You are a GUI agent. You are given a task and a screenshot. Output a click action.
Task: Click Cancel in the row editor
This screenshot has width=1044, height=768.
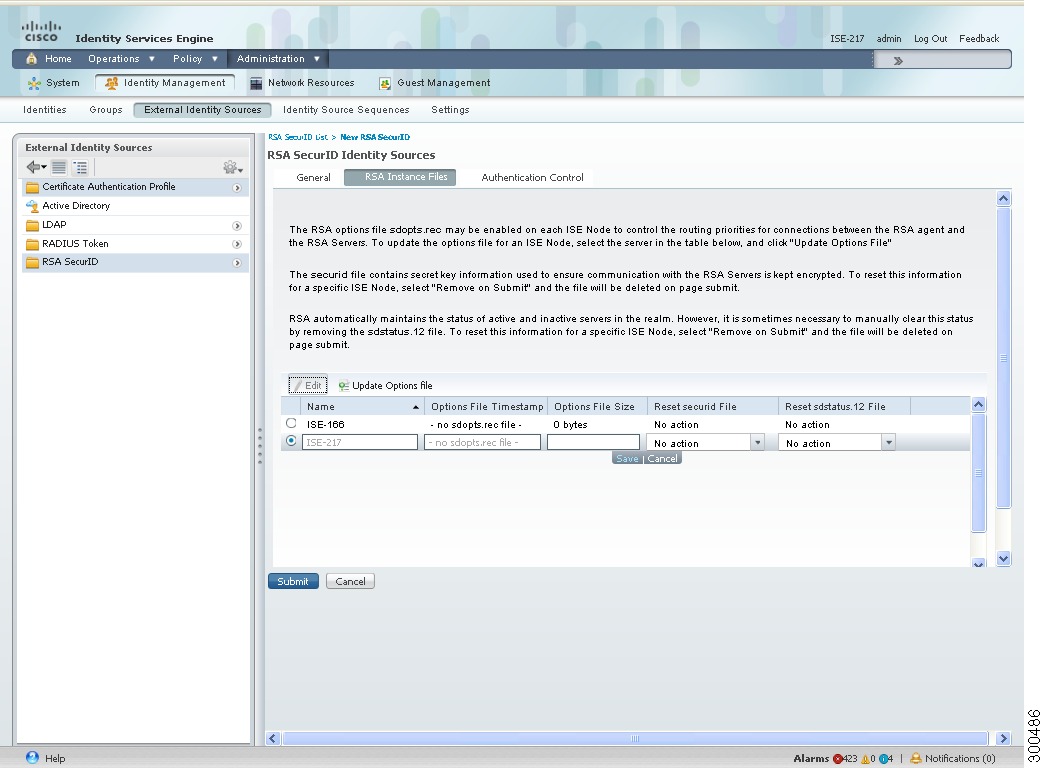pyautogui.click(x=662, y=458)
